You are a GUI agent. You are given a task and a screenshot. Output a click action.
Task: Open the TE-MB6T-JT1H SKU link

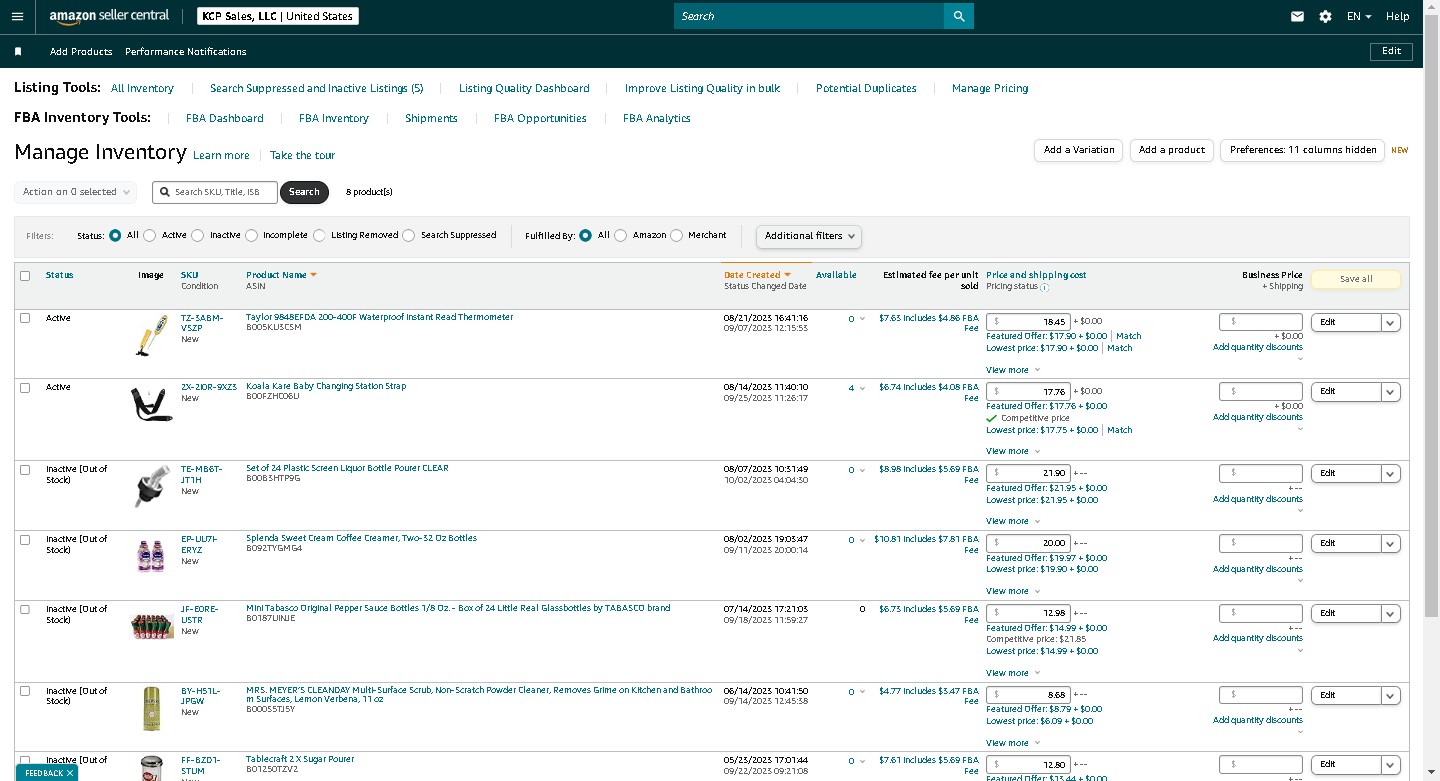(x=202, y=474)
